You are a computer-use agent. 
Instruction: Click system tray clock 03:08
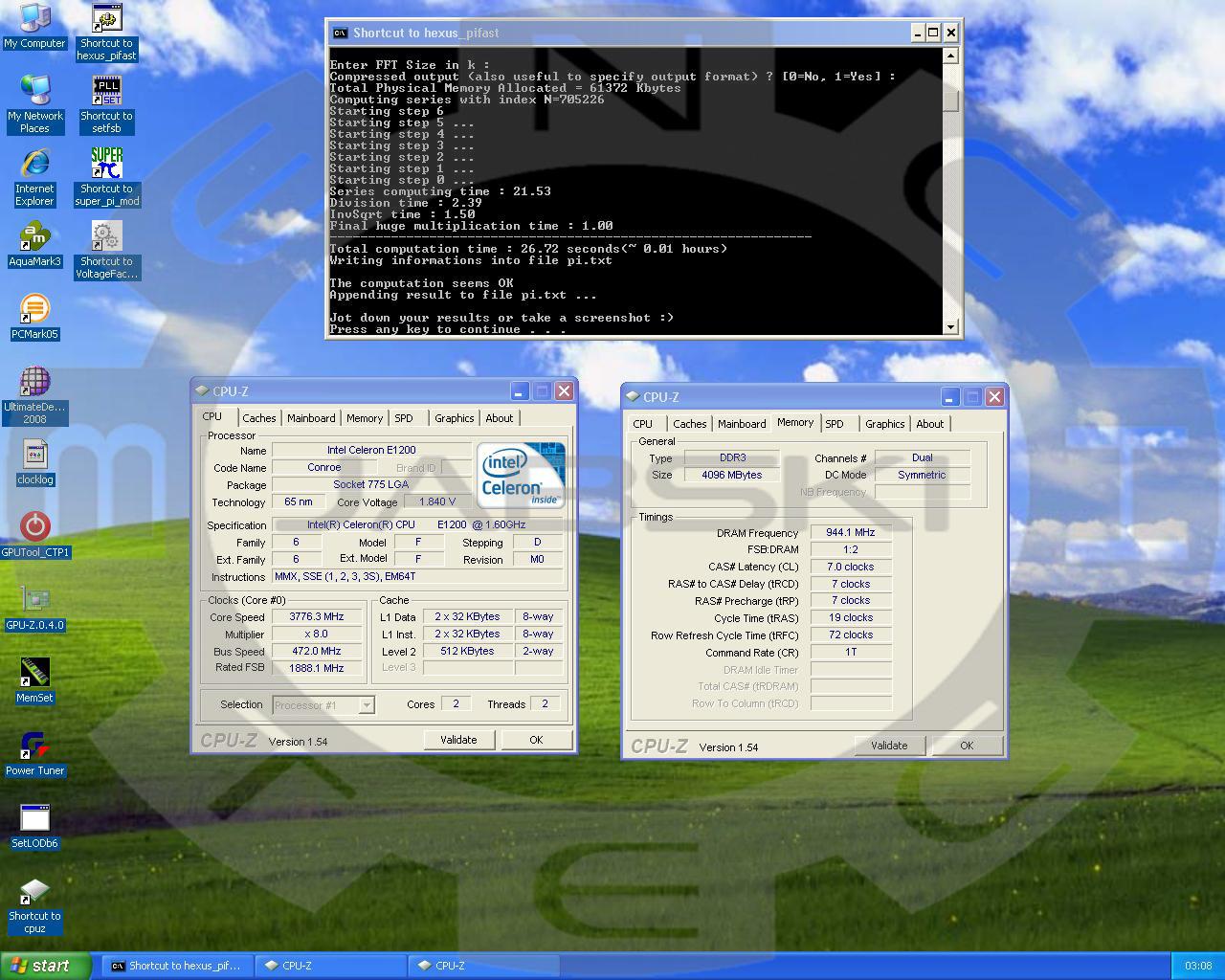pos(1198,966)
